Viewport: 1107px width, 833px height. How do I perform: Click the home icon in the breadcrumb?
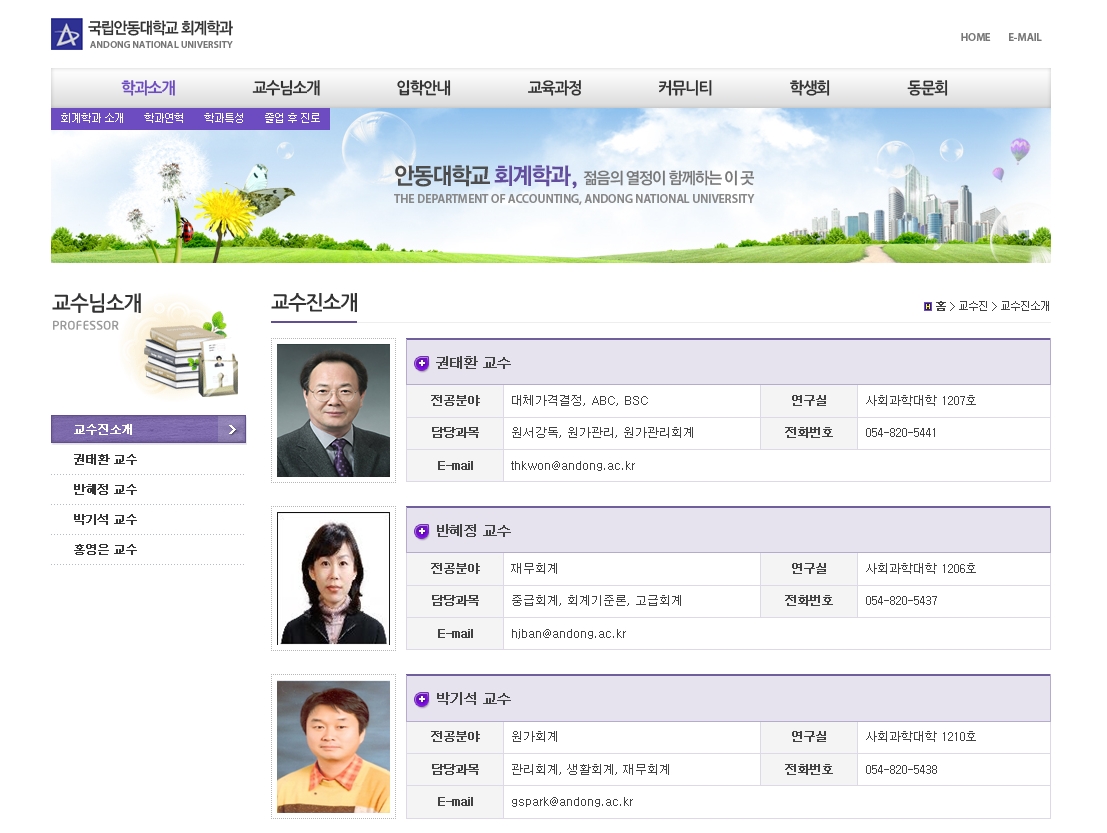928,306
